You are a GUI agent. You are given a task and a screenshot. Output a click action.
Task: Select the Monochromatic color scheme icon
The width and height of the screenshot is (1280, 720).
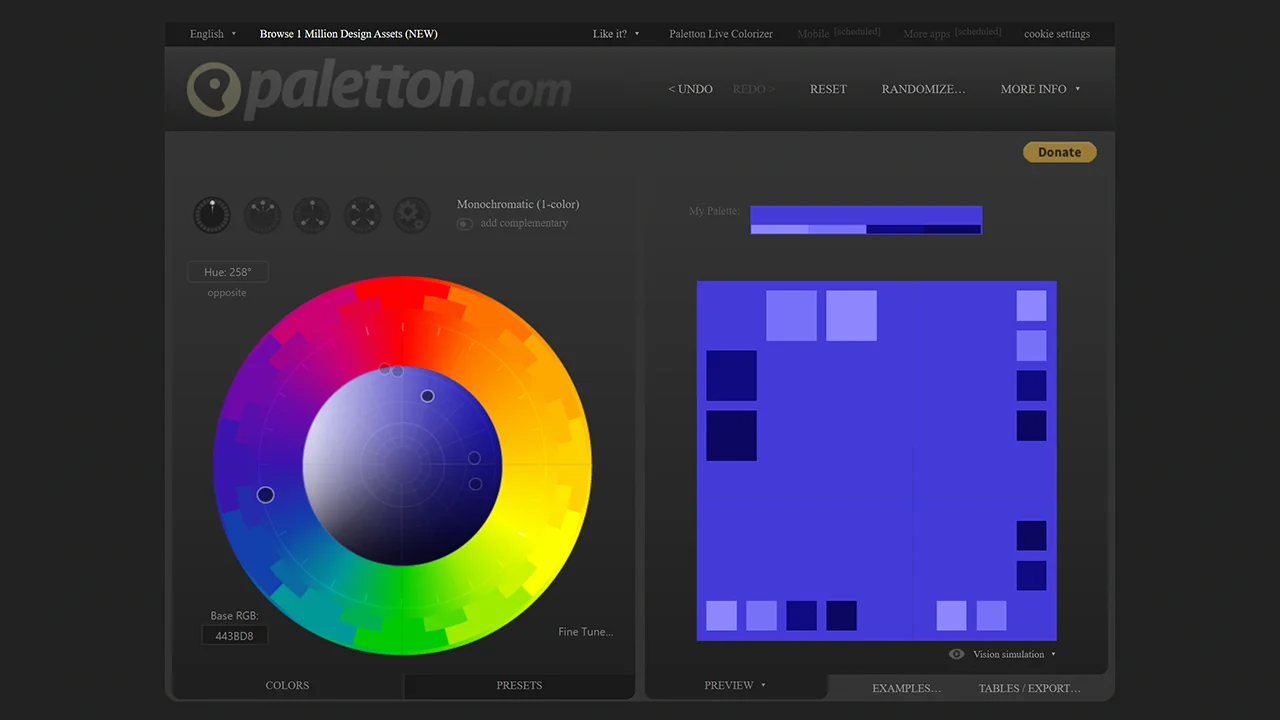click(212, 215)
